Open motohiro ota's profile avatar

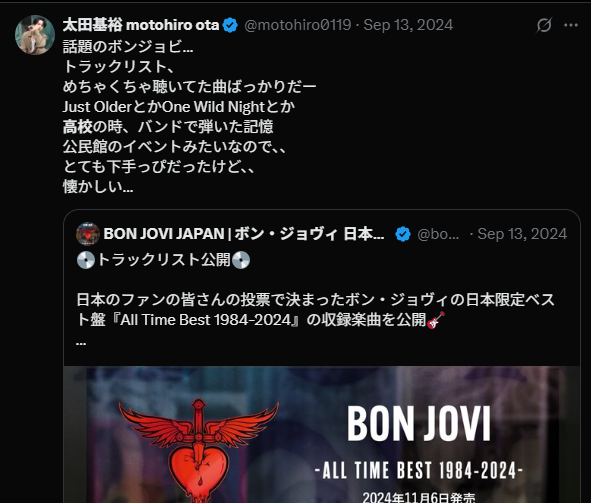pos(35,35)
